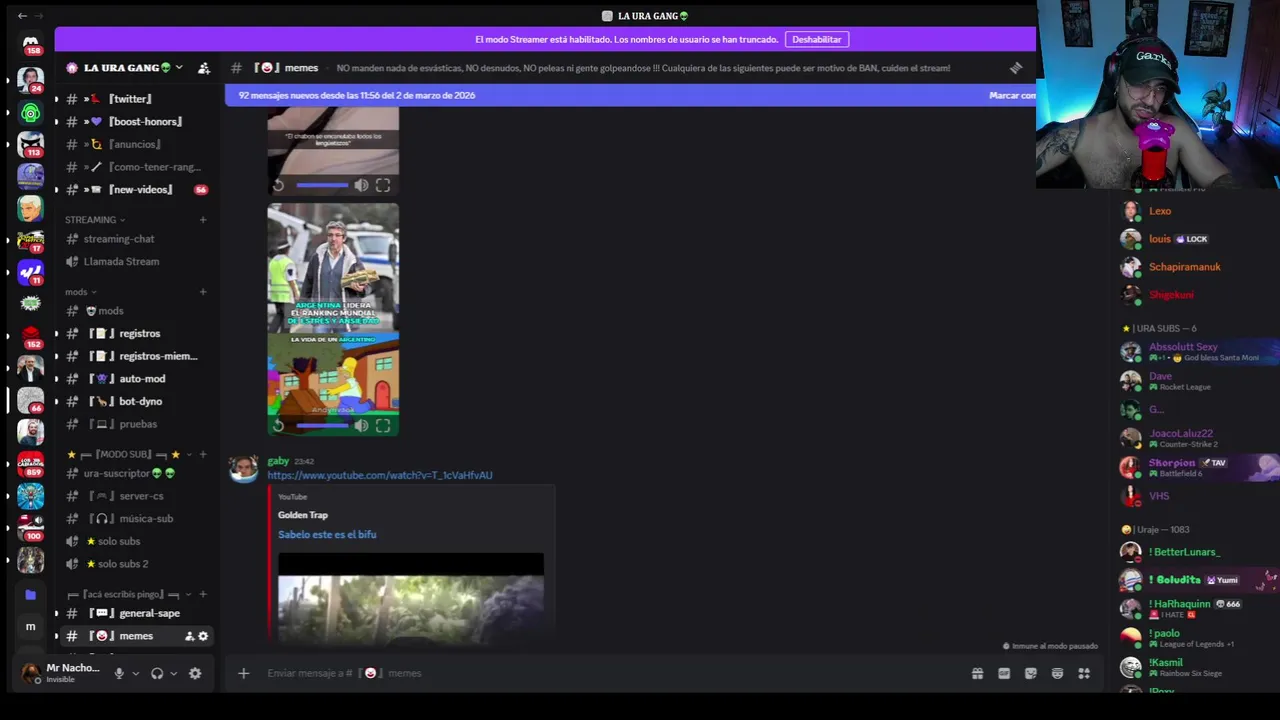Click the invite people icon beside server name

(x=204, y=68)
